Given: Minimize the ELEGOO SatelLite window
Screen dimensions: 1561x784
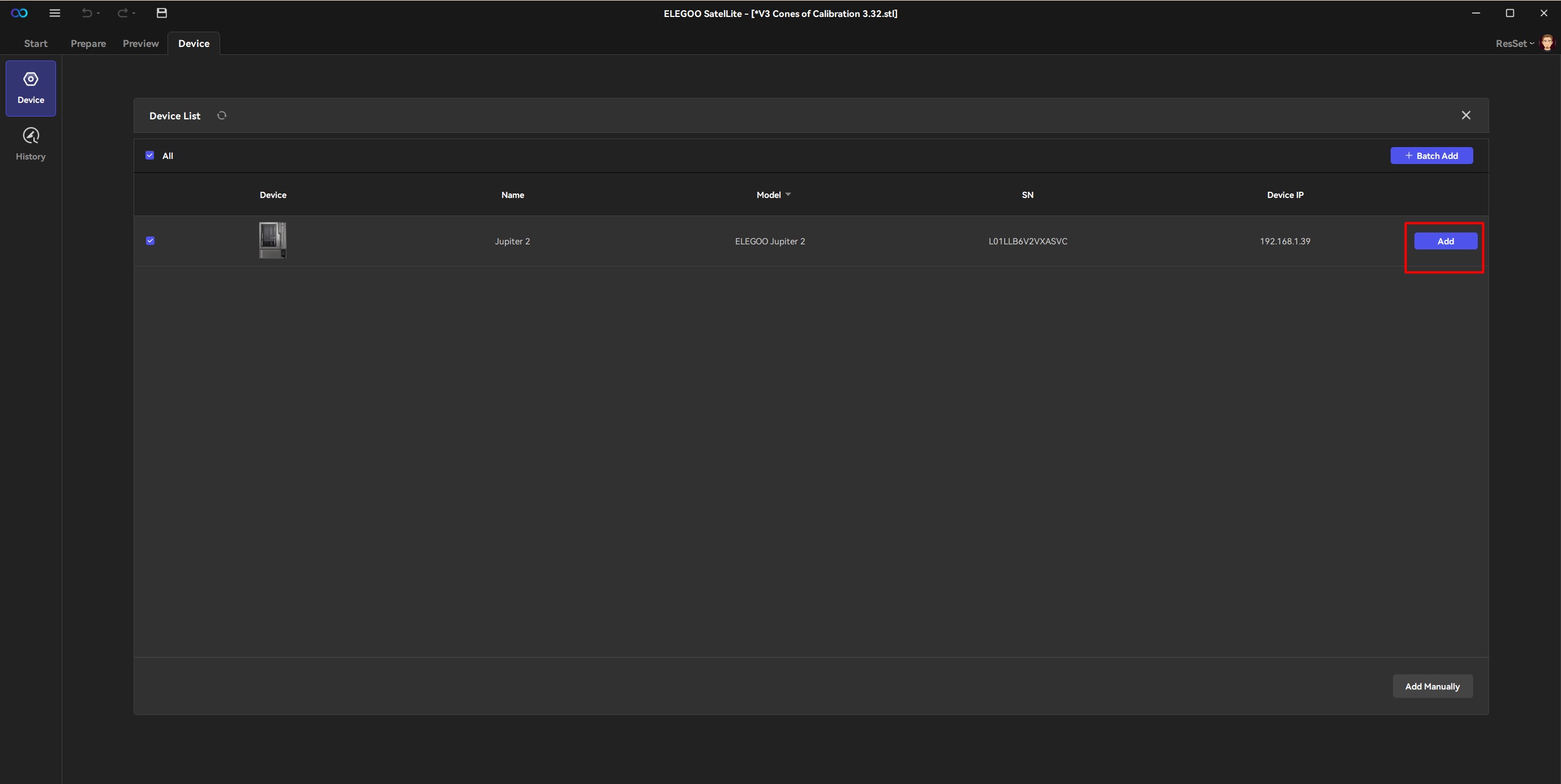Looking at the screenshot, I should coord(1476,14).
